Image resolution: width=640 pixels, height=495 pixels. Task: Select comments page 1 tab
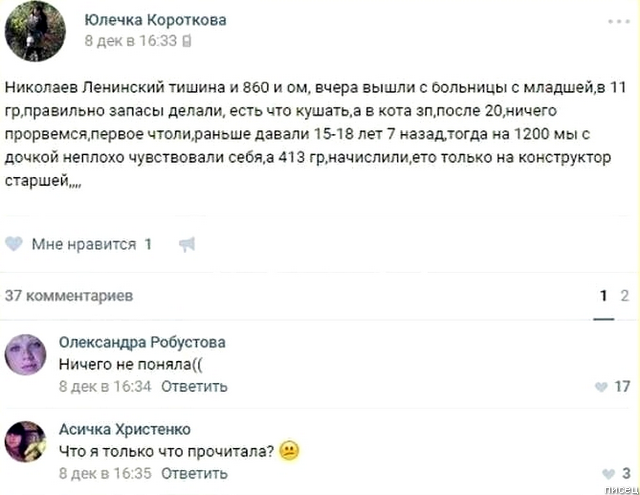pos(603,296)
